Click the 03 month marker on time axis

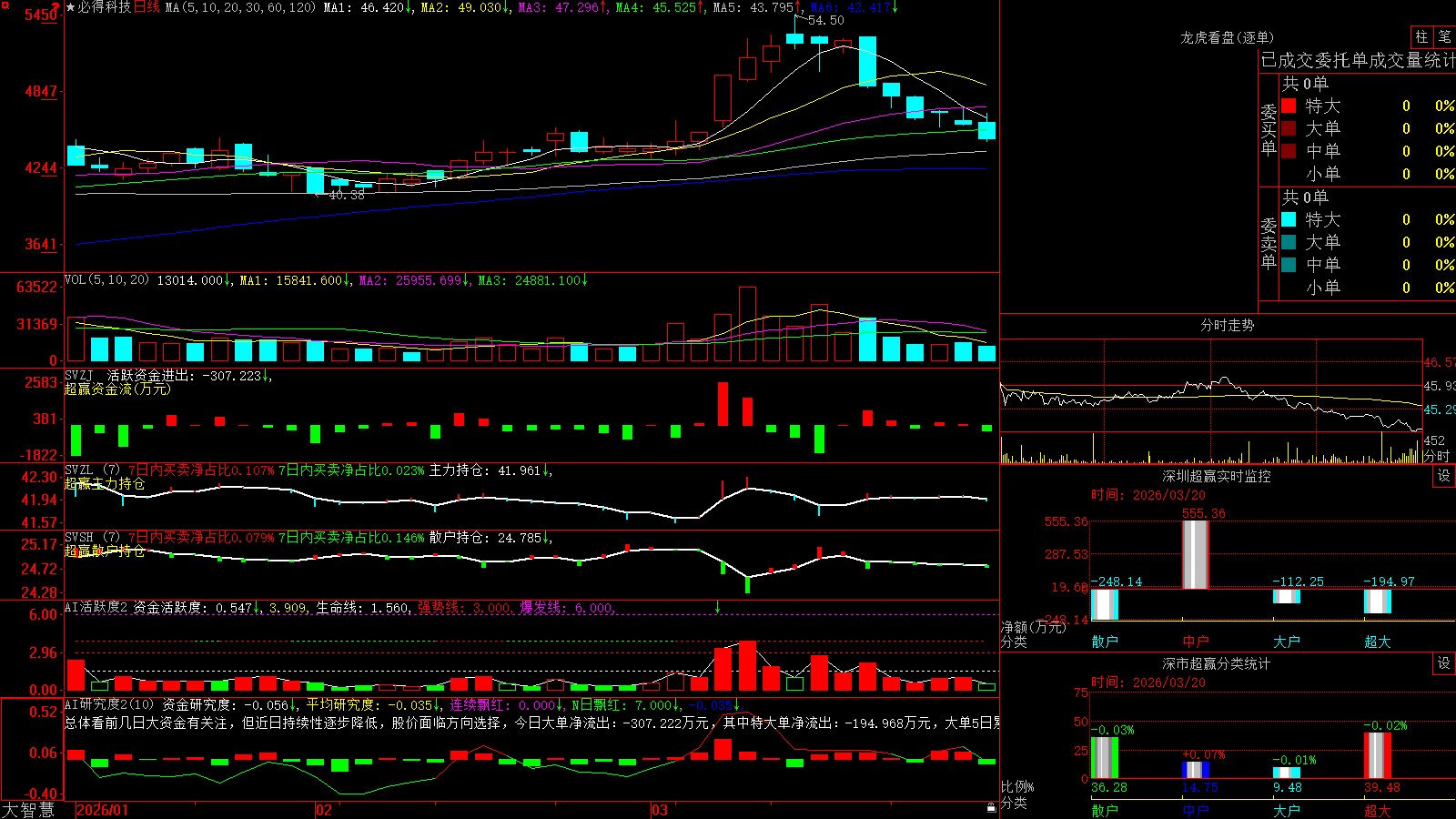pos(660,810)
